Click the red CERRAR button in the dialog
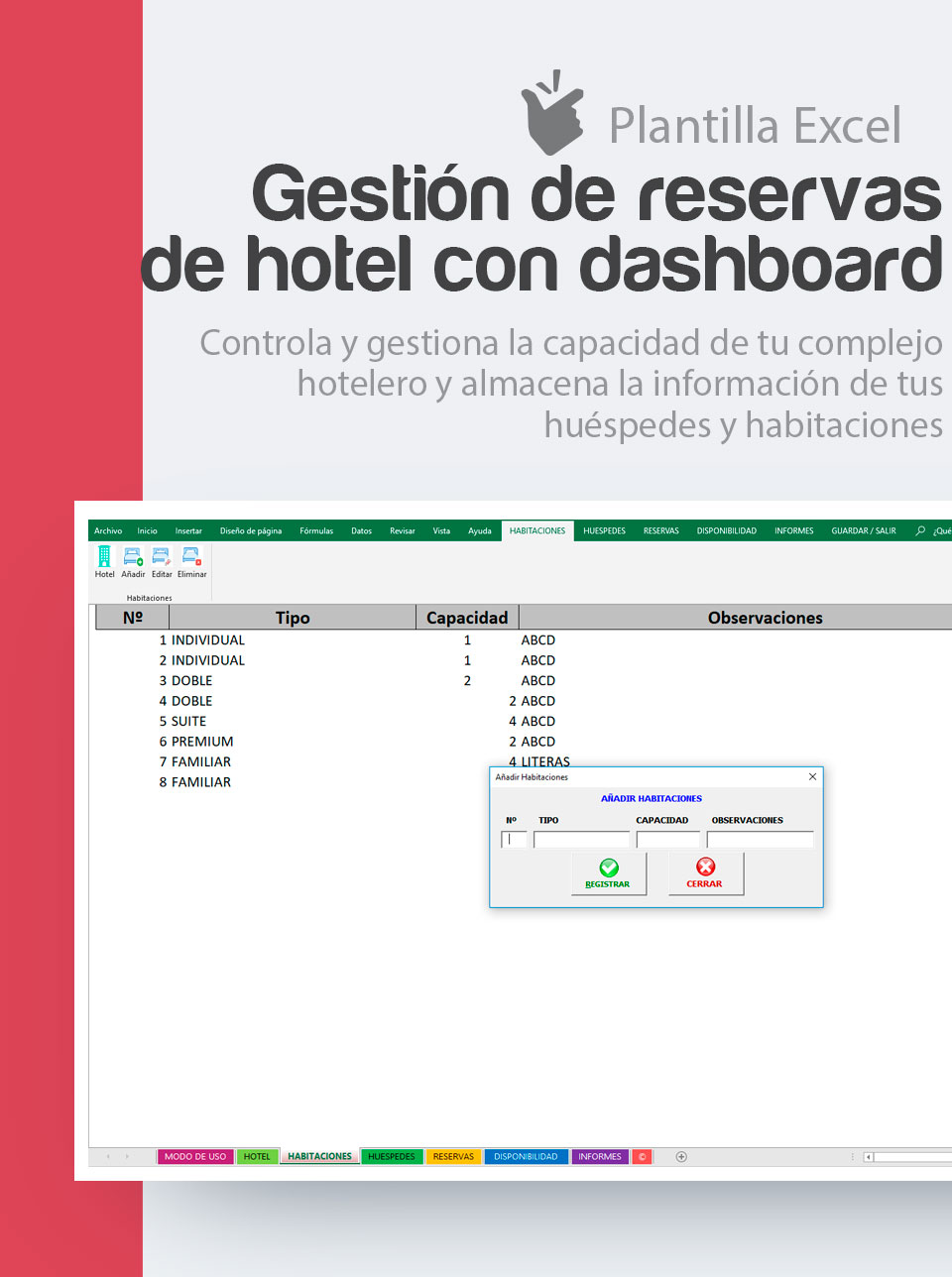Viewport: 952px width, 1277px height. coord(705,873)
